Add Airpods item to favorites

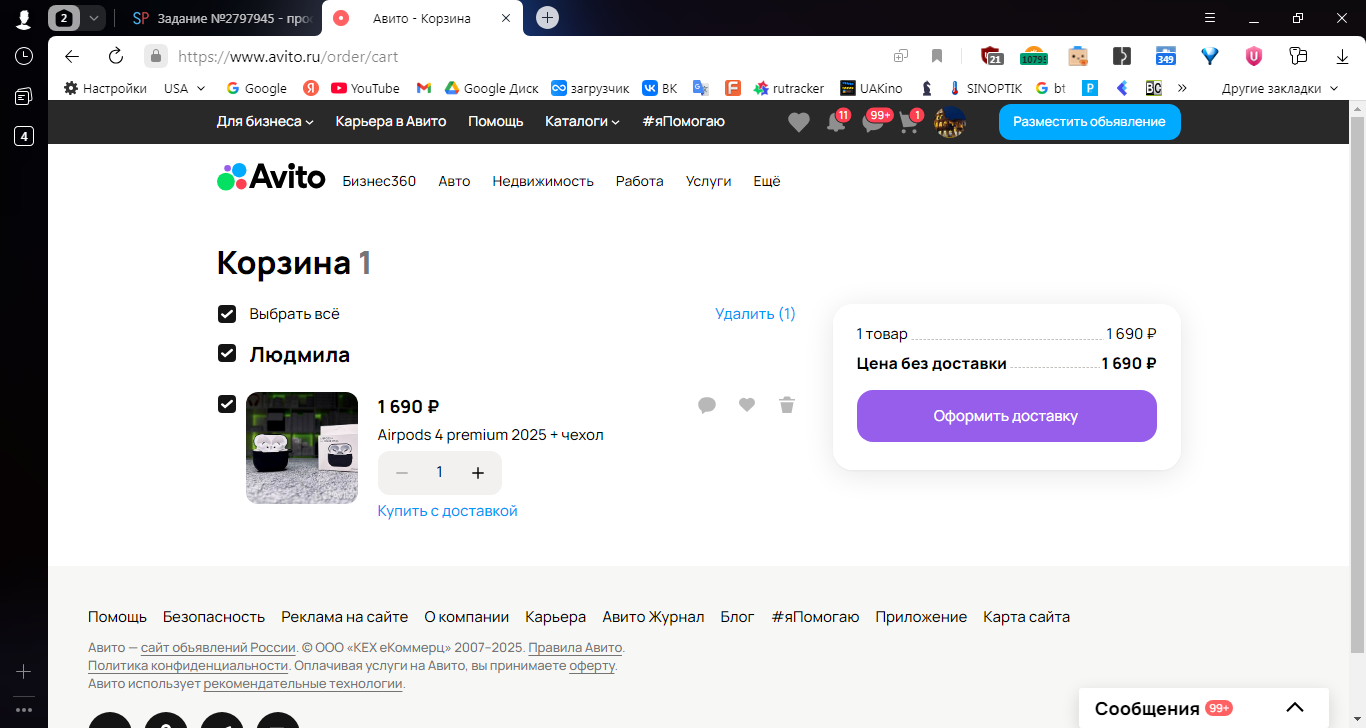point(747,404)
